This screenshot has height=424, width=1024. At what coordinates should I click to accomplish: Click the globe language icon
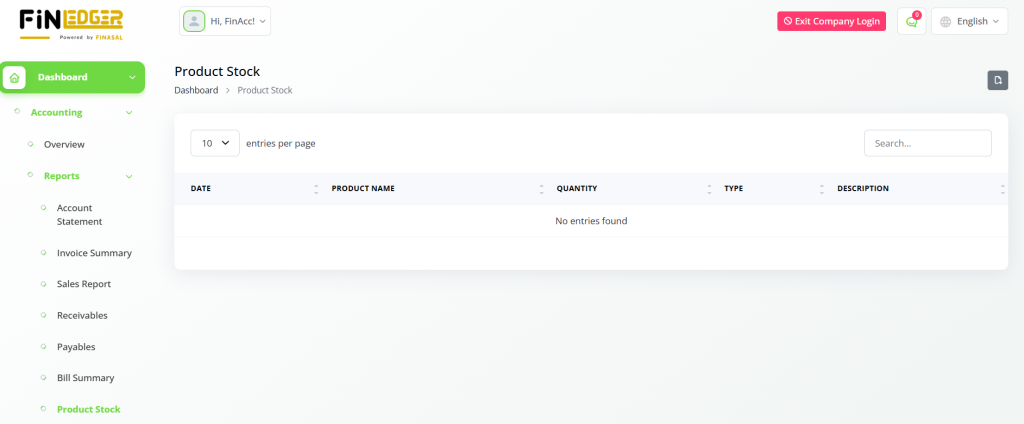945,21
